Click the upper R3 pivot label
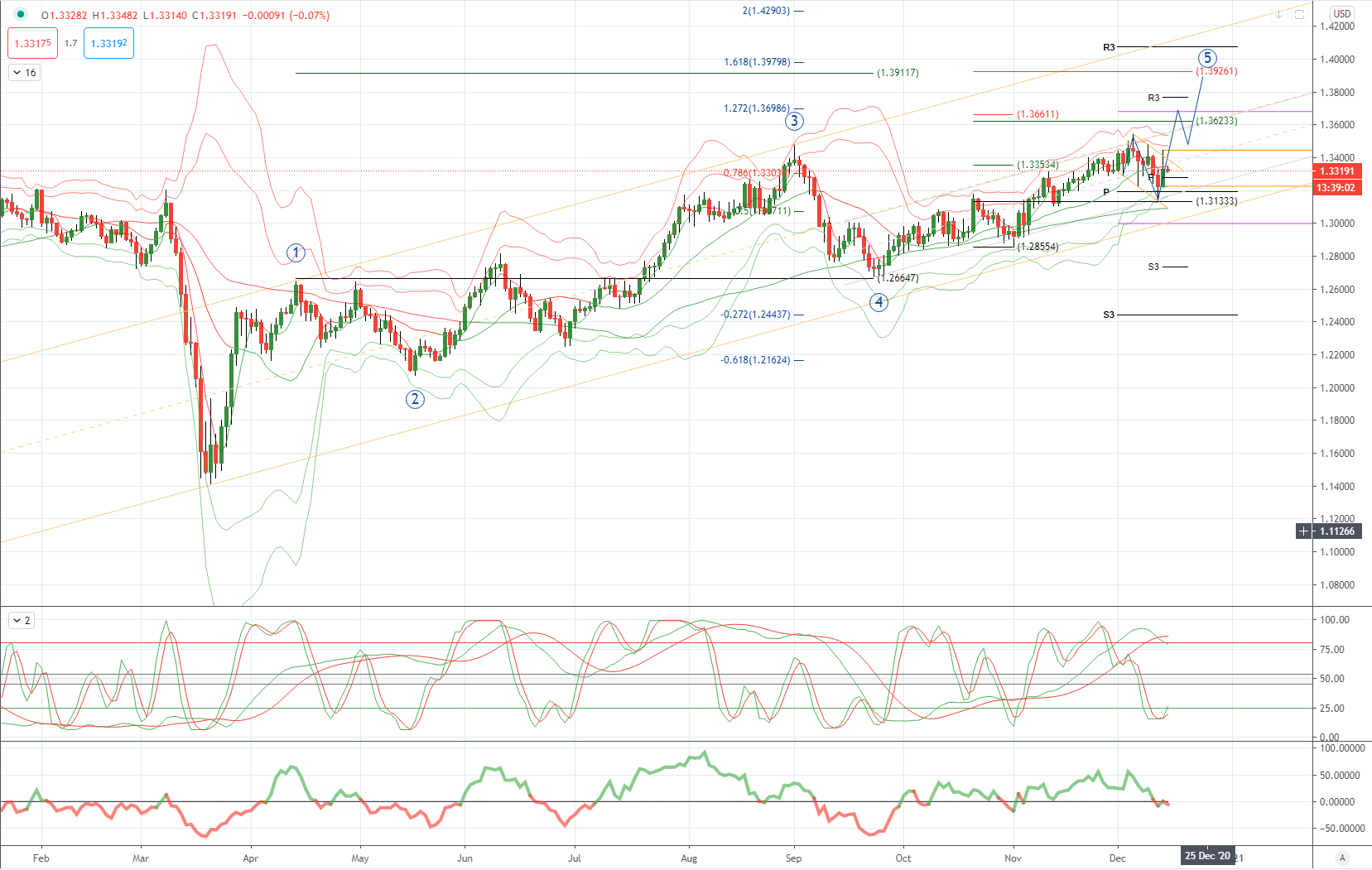Viewport: 1372px width, 870px height. (1109, 47)
